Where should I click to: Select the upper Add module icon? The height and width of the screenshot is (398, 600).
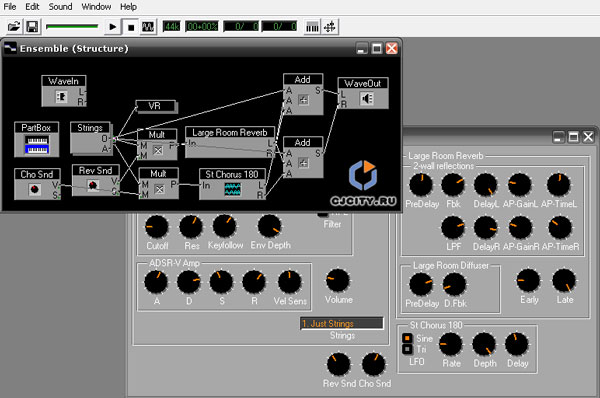pos(303,100)
